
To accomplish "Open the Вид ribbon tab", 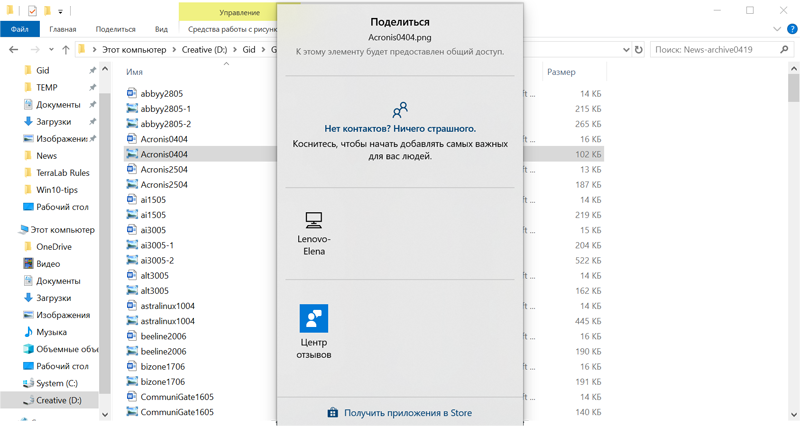I will pos(161,29).
